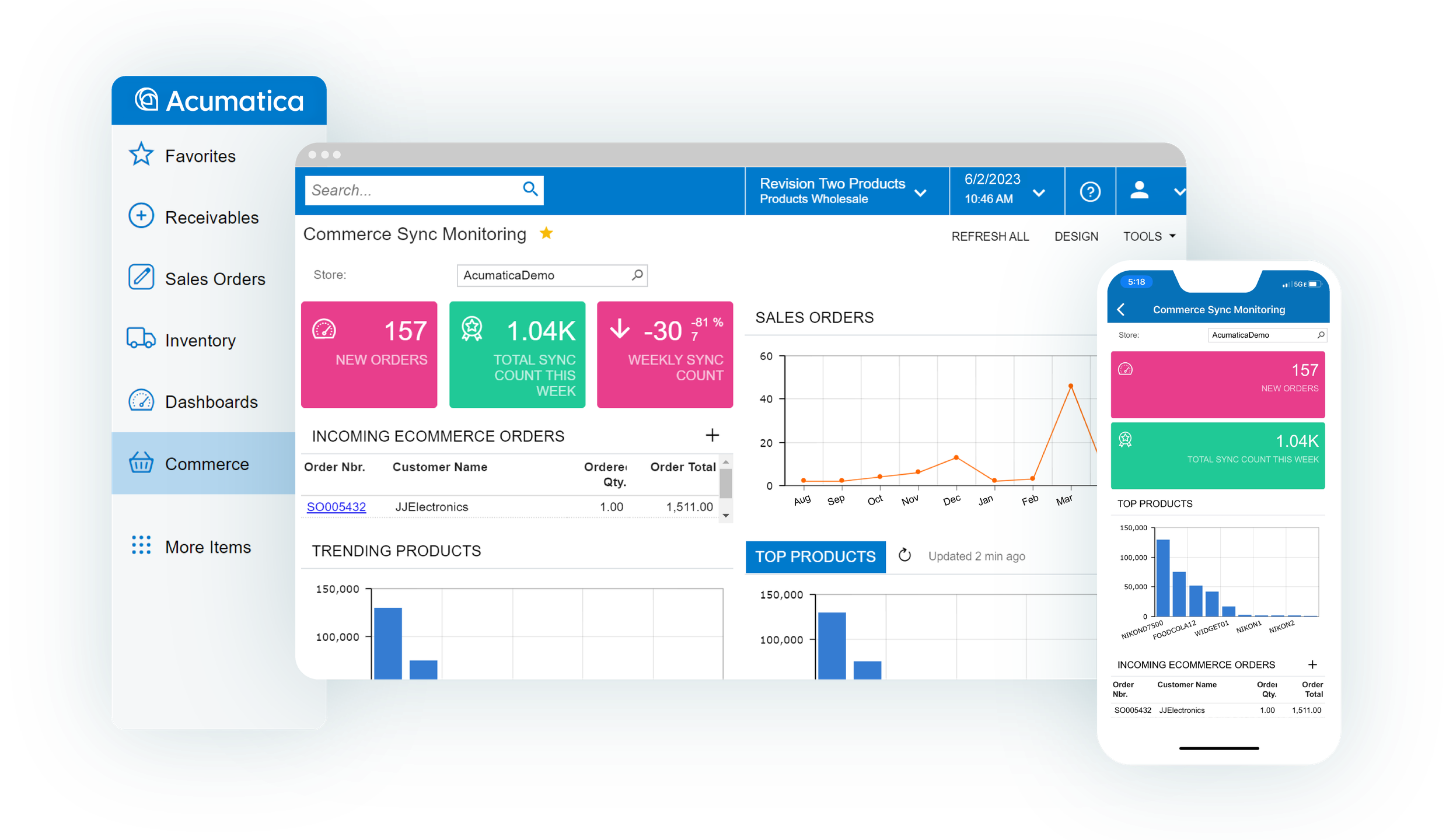Click DESIGN button
This screenshot has height=840, width=1453.
[x=1076, y=236]
